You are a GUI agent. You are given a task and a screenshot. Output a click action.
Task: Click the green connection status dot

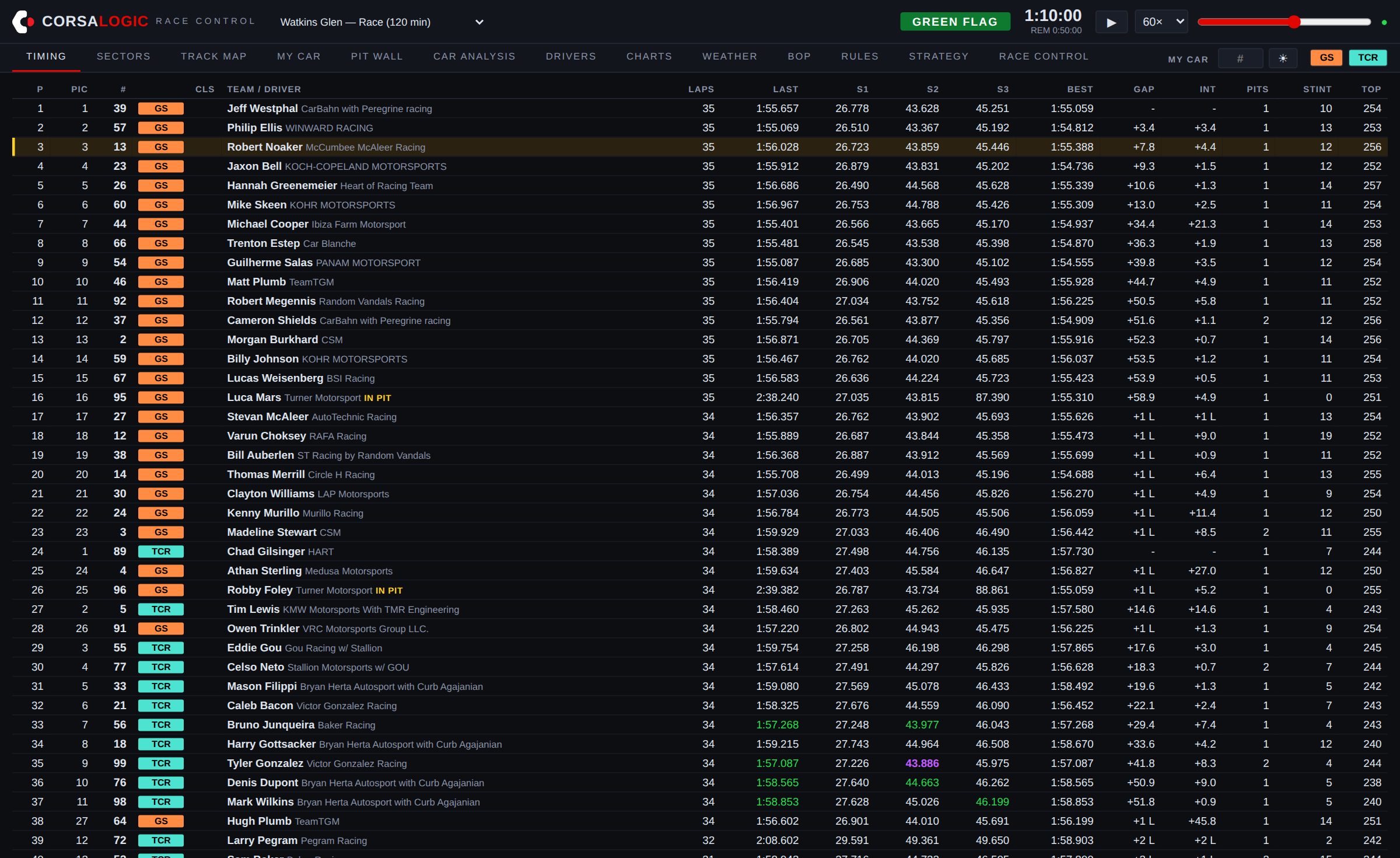(x=1384, y=22)
